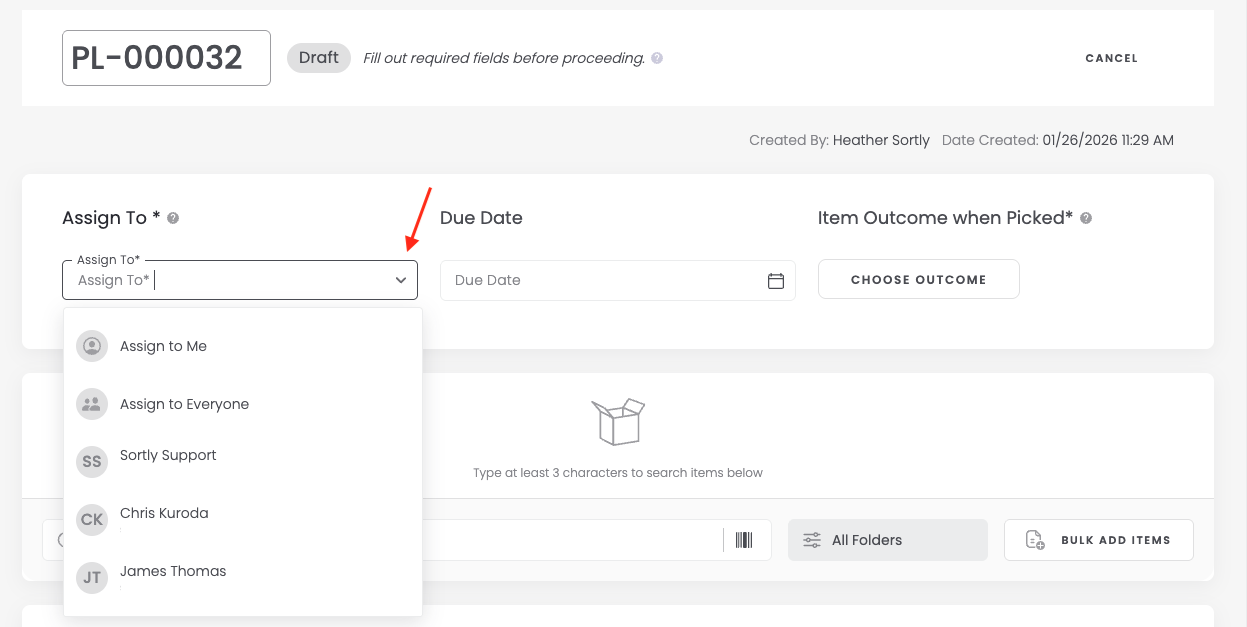Click help icon beside required fields message
The height and width of the screenshot is (627, 1247).
(657, 58)
